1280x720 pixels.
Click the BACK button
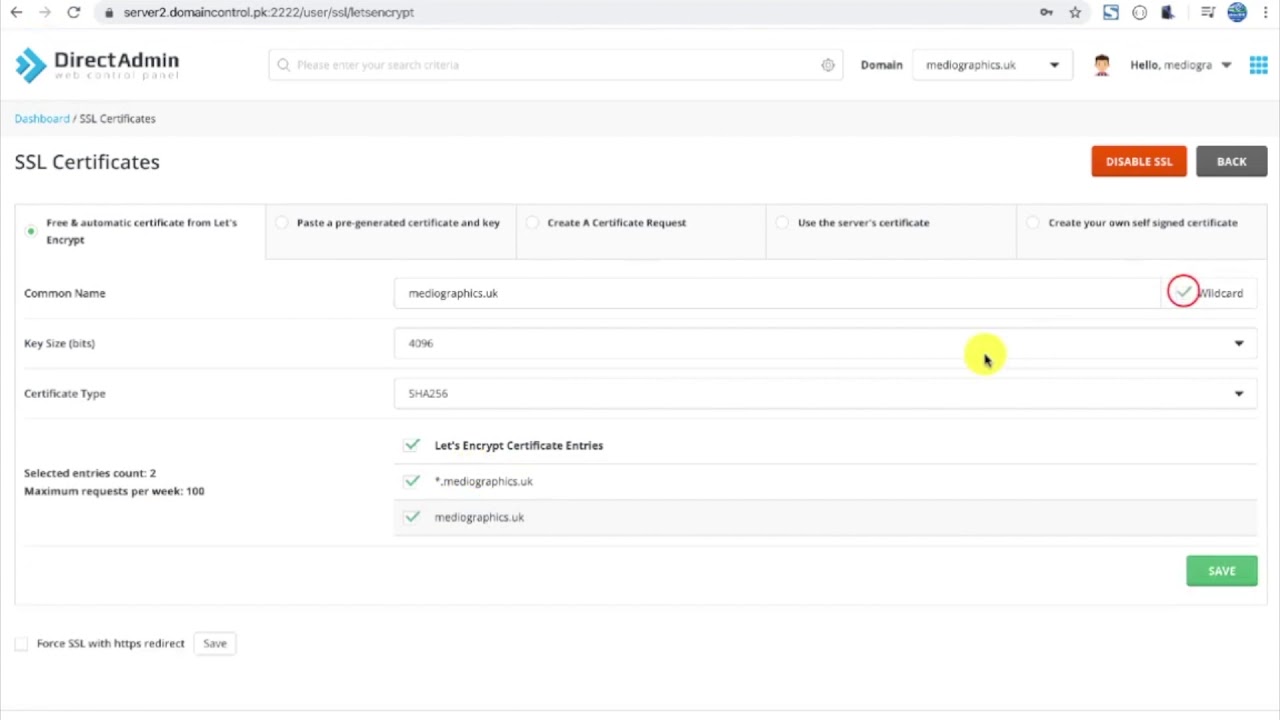tap(1231, 161)
